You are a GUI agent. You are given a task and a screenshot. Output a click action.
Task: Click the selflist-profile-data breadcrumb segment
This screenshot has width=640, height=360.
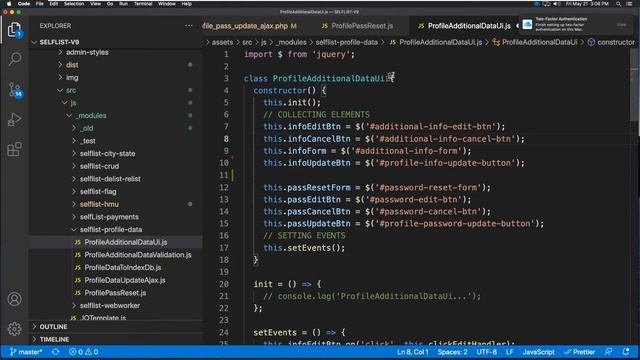347,42
